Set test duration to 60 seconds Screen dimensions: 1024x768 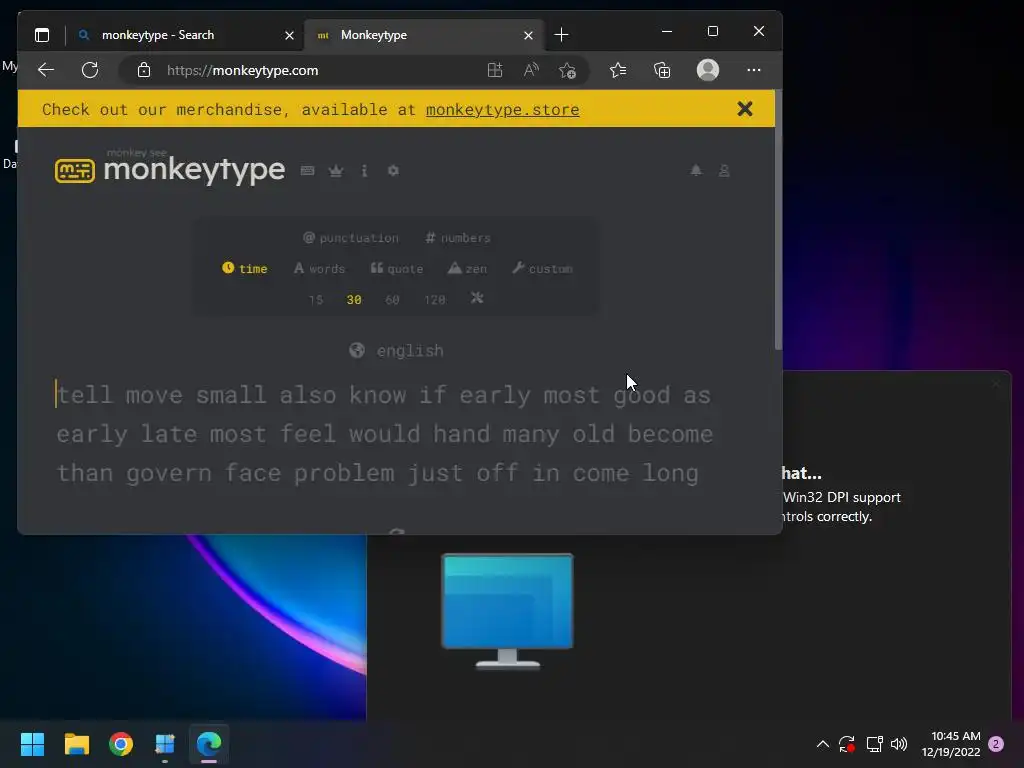392,300
